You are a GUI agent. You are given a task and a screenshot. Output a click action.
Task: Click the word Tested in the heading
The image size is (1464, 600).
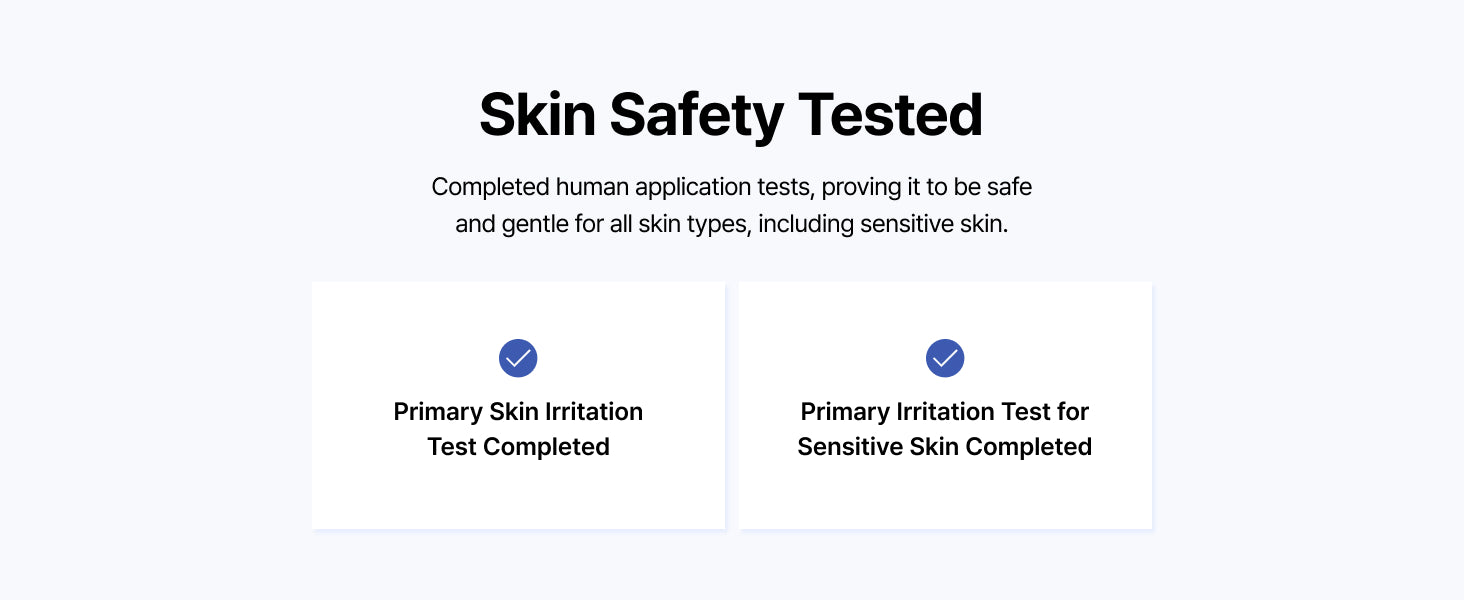(x=891, y=115)
